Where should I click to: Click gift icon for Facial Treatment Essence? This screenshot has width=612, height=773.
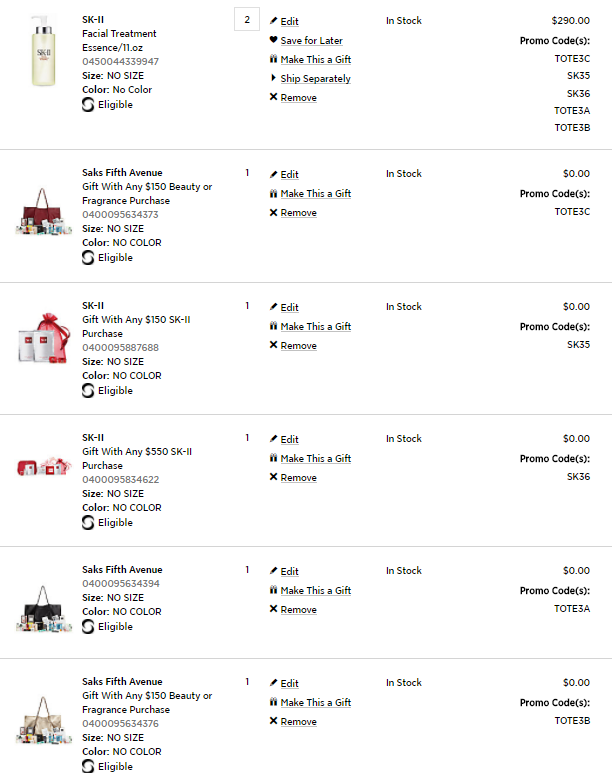[x=274, y=59]
